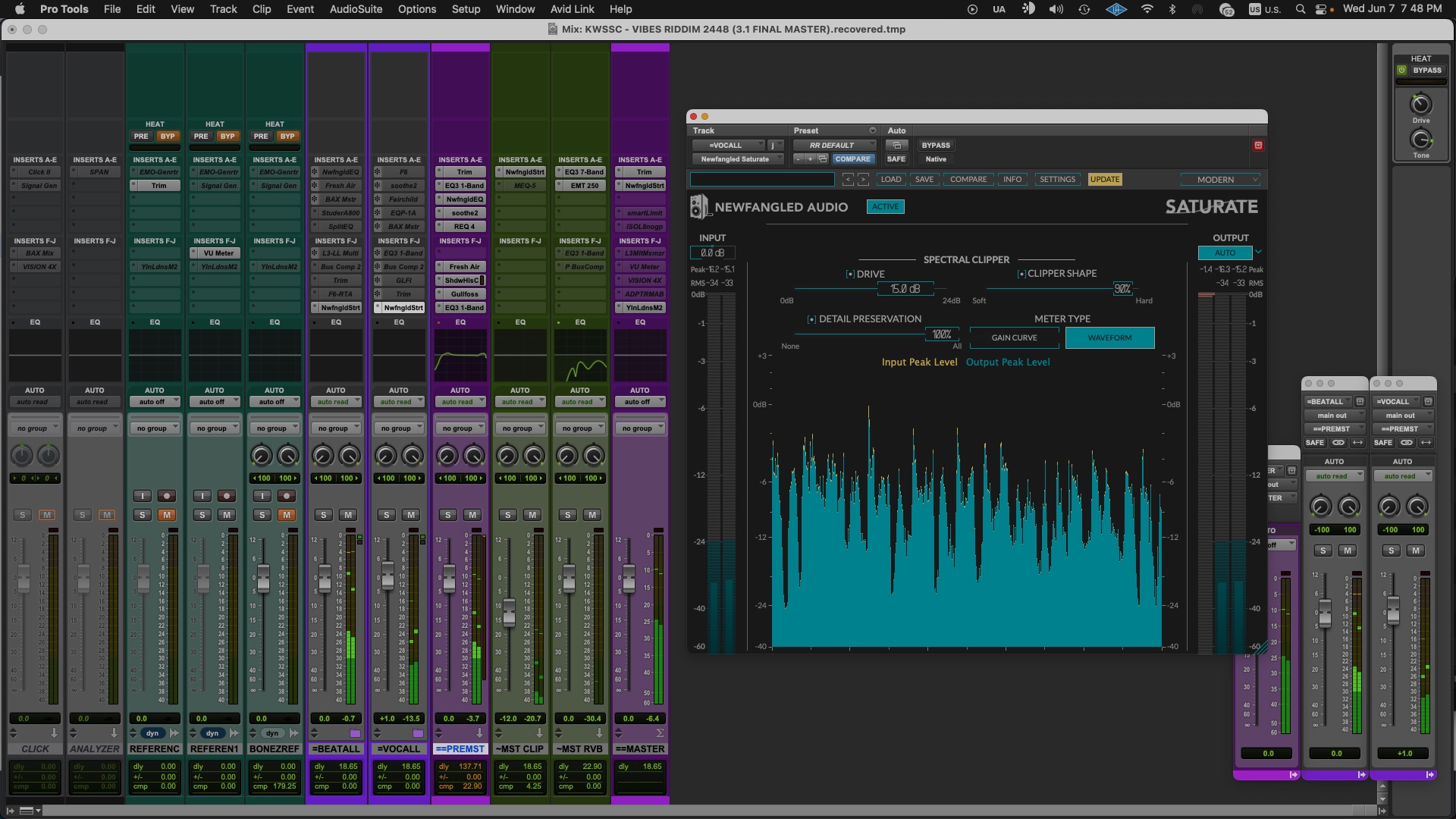The height and width of the screenshot is (819, 1456).
Task: Open the =VOCALL track selector dropdown
Action: pyautogui.click(x=728, y=145)
